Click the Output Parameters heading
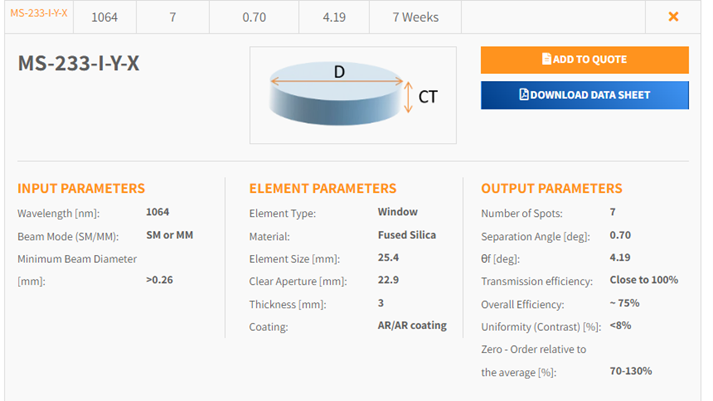 (551, 188)
